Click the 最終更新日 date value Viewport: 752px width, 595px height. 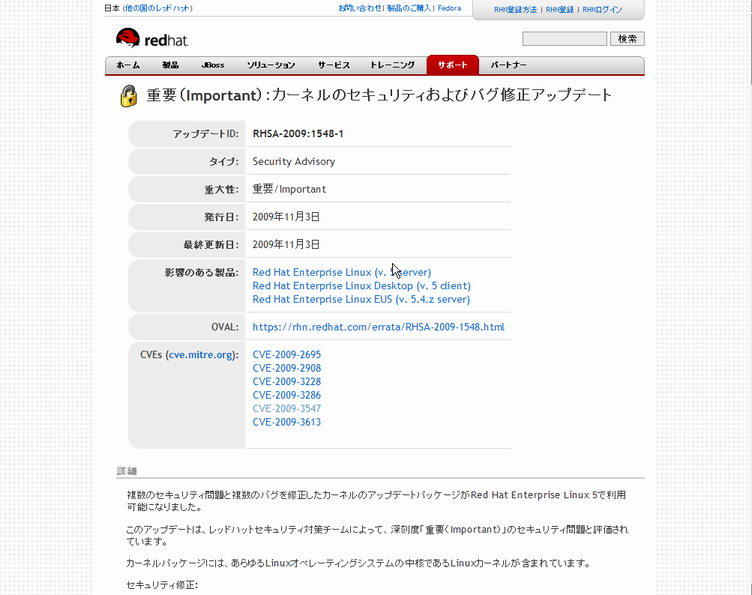[x=286, y=245]
